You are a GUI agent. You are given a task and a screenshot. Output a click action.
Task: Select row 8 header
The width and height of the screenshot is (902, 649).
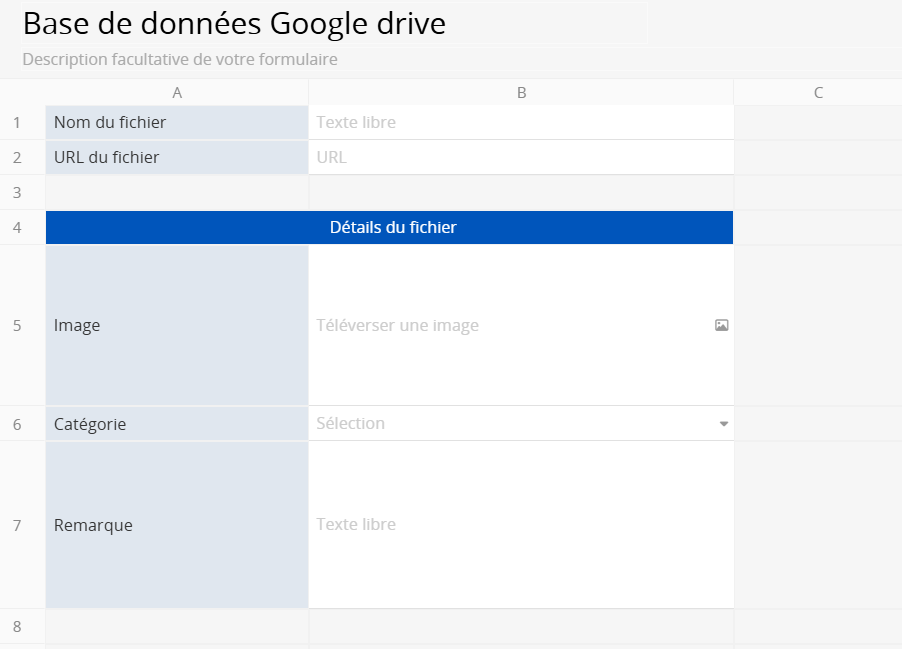[17, 626]
